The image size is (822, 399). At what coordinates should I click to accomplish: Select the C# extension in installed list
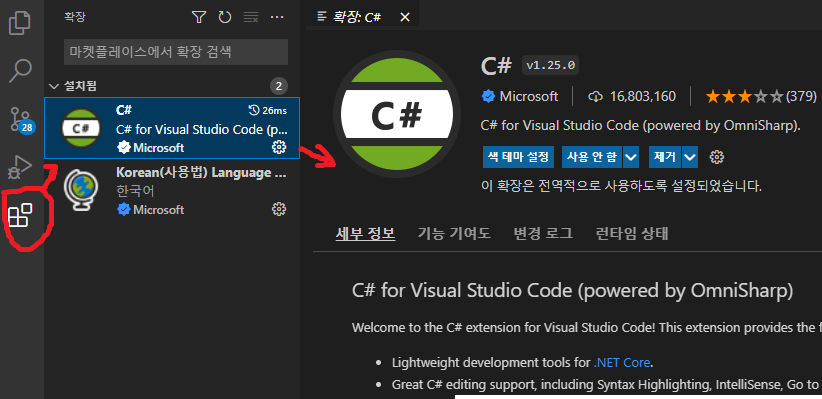click(172, 128)
